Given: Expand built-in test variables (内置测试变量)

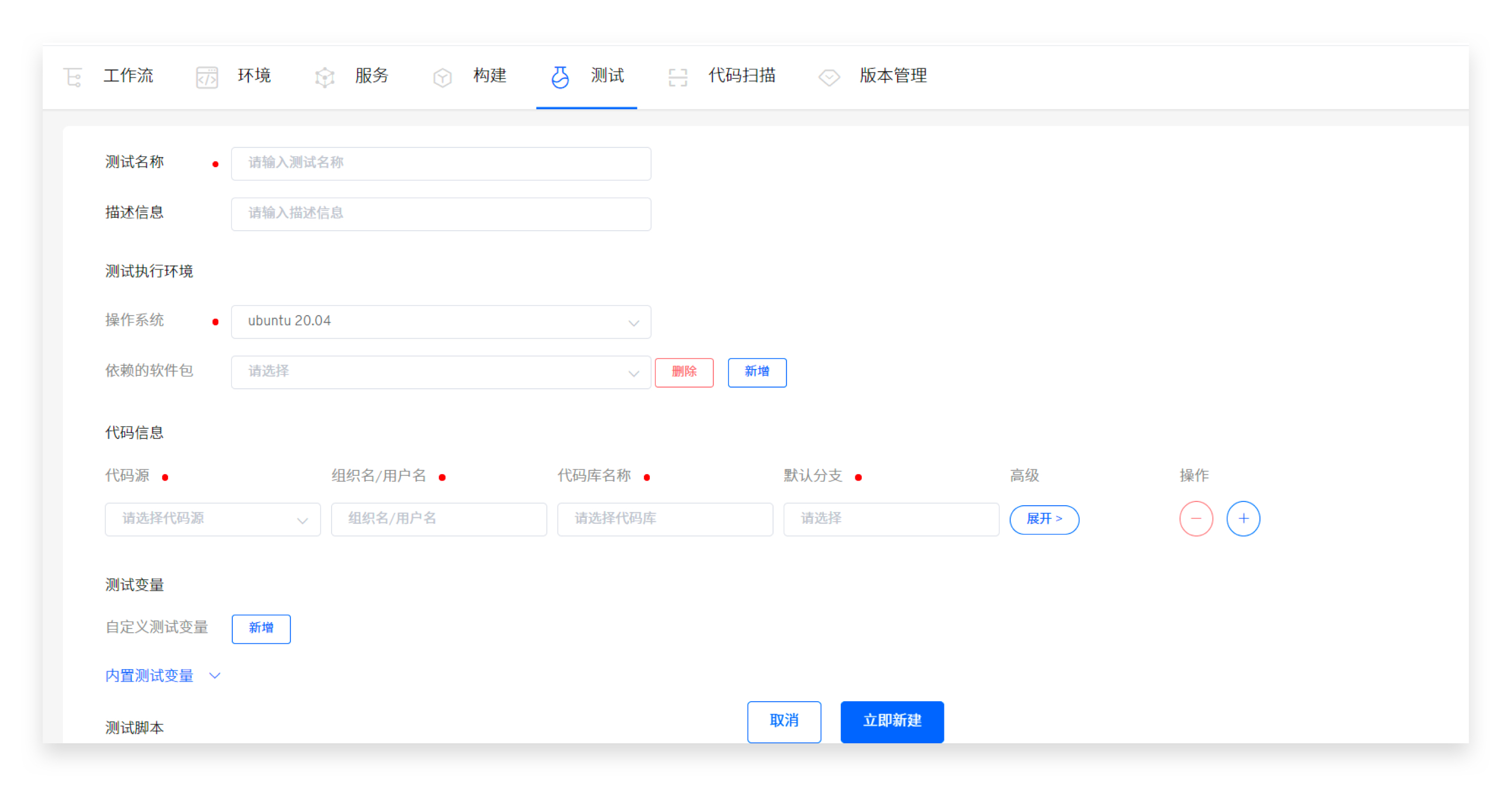Looking at the screenshot, I should (x=162, y=675).
